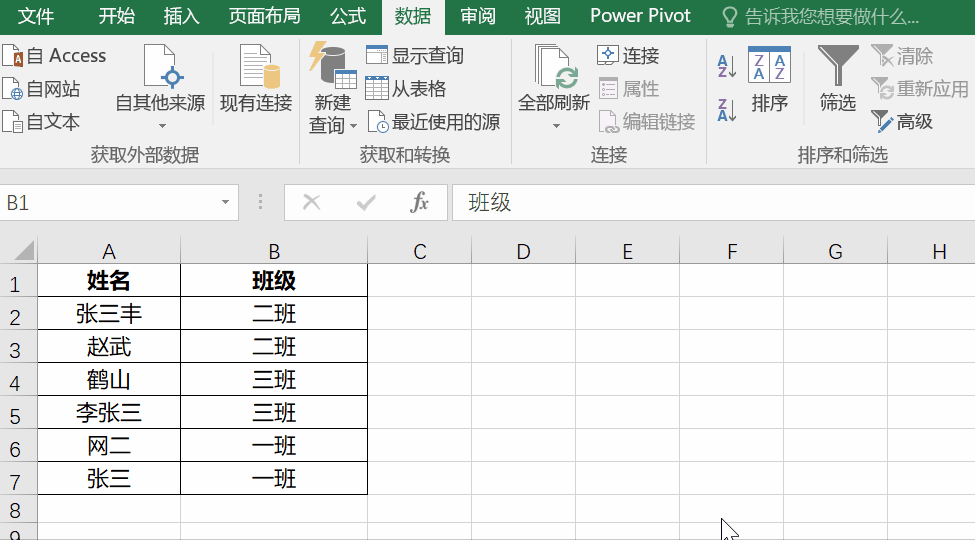Click the Name Box showing B1
Screen dimensions: 975x540
[x=109, y=203]
